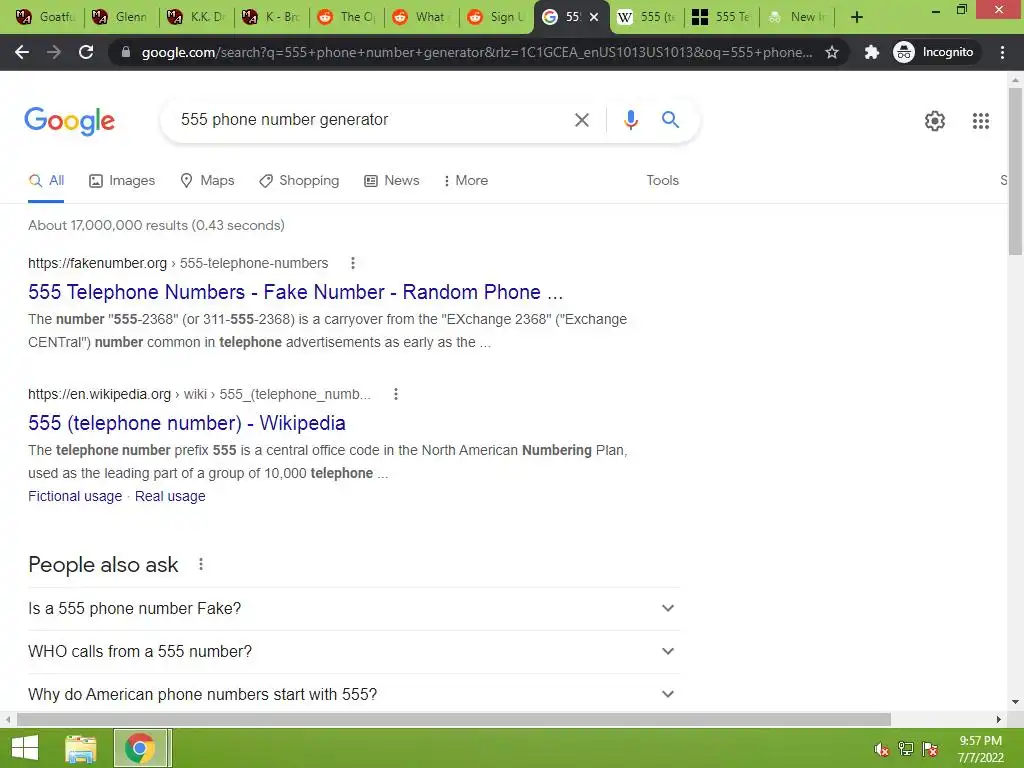The height and width of the screenshot is (768, 1024).
Task: Click the fakenumber.org URL breadcrumb
Action: click(178, 263)
